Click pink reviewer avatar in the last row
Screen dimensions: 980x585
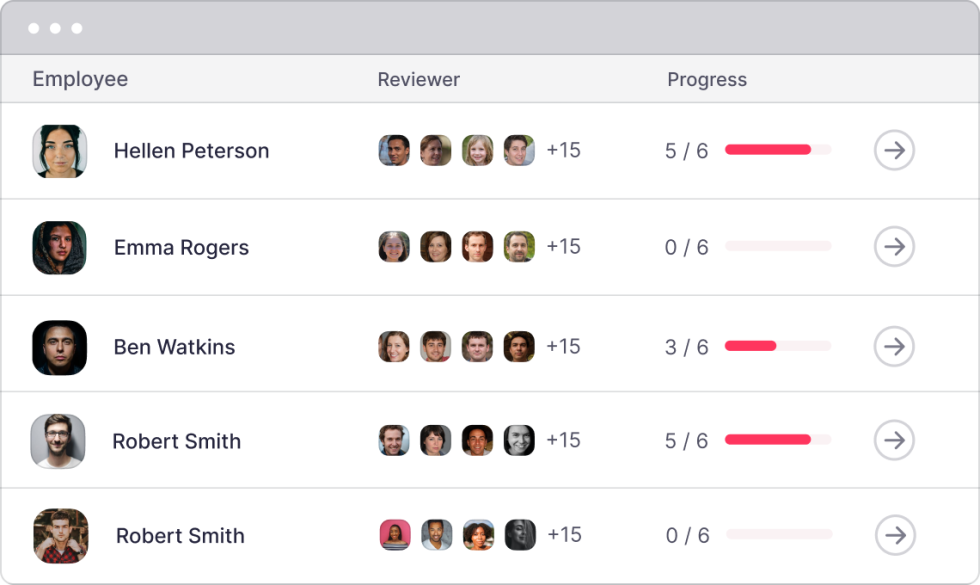[395, 535]
